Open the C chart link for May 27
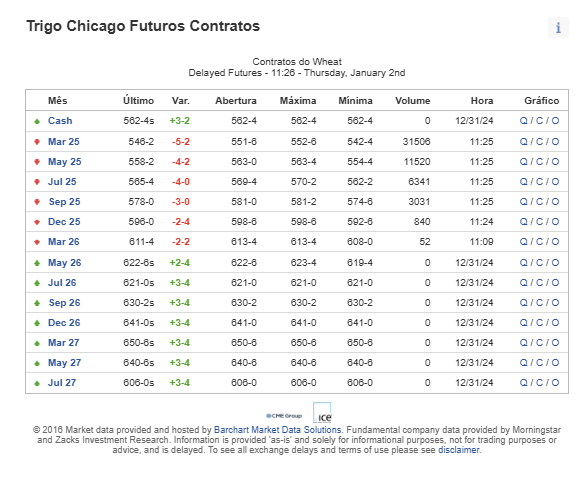The width and height of the screenshot is (577, 481). click(539, 362)
